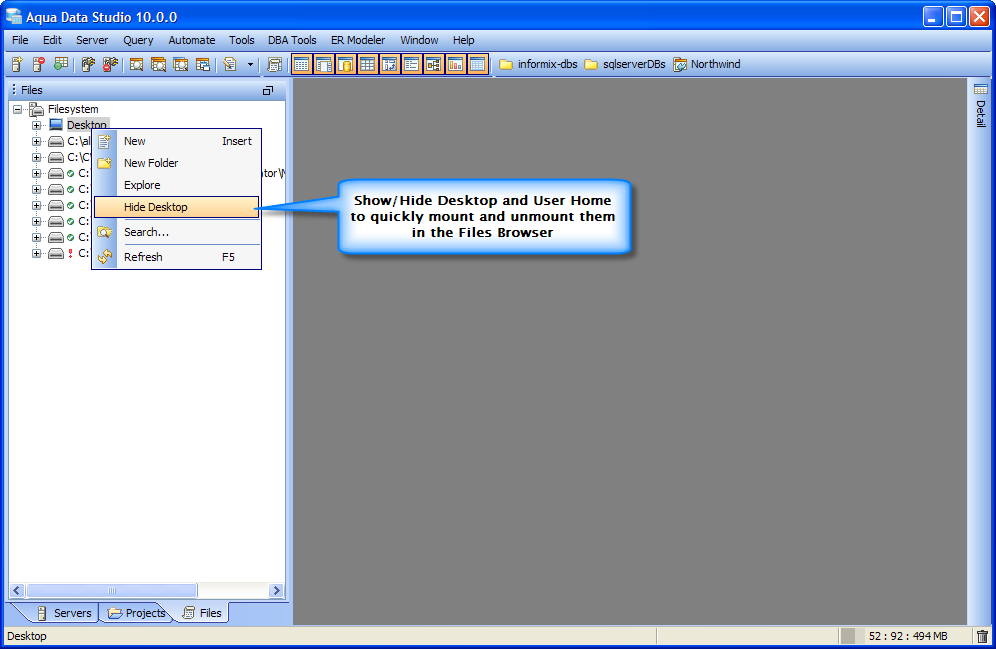Open the Automate menu
The height and width of the screenshot is (649, 996).
pos(192,40)
